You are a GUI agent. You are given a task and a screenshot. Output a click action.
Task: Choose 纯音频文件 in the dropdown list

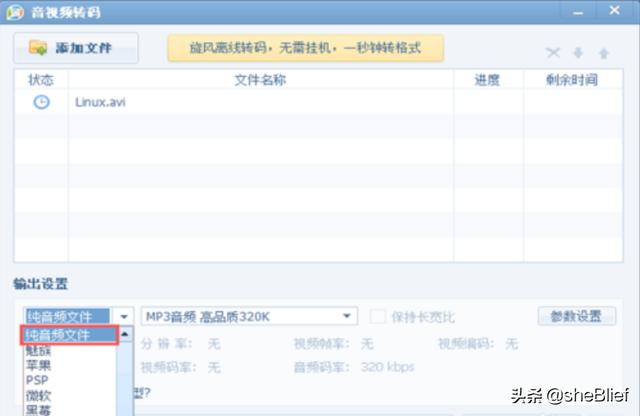tap(69, 336)
